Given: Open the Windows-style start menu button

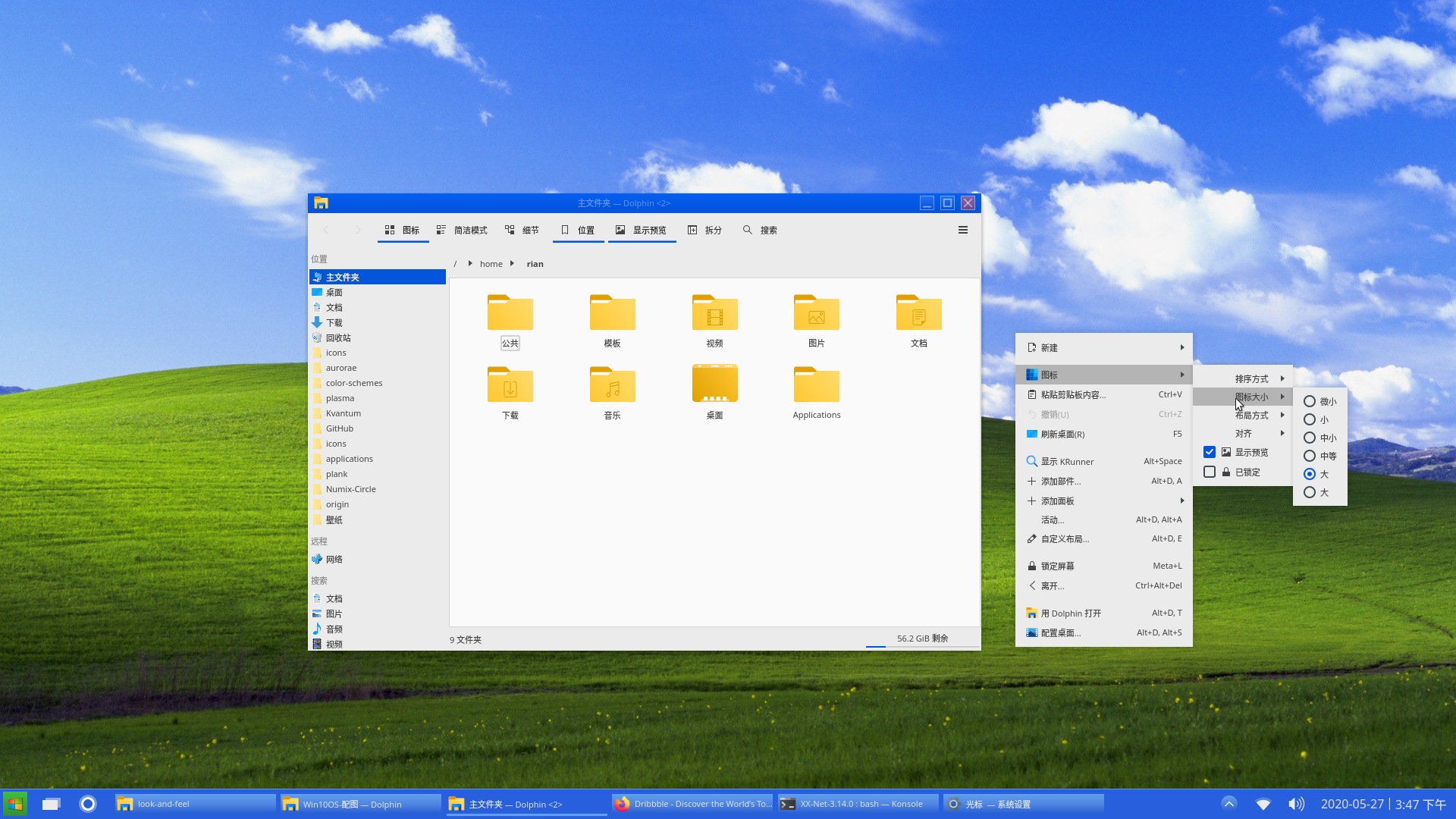Looking at the screenshot, I should tap(15, 804).
